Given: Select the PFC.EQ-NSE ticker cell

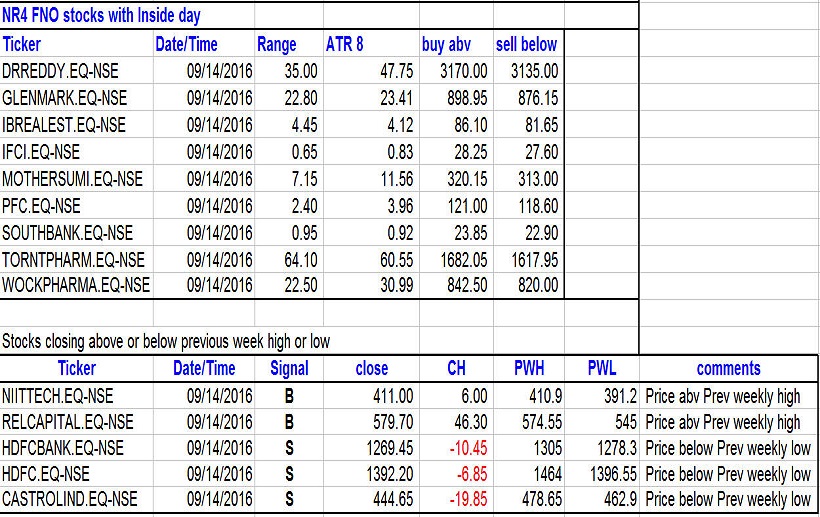Looking at the screenshot, I should (41, 206).
